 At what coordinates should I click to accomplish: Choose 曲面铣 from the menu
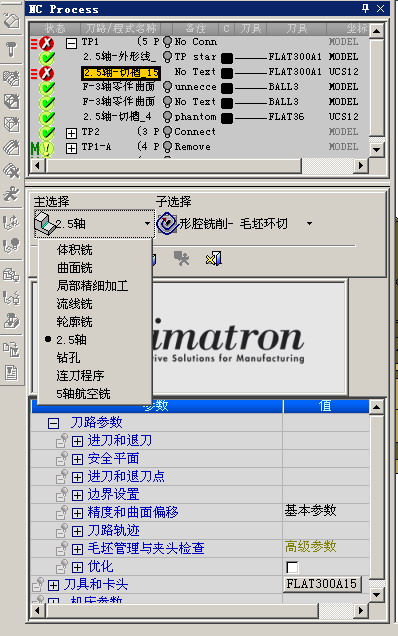pyautogui.click(x=75, y=268)
